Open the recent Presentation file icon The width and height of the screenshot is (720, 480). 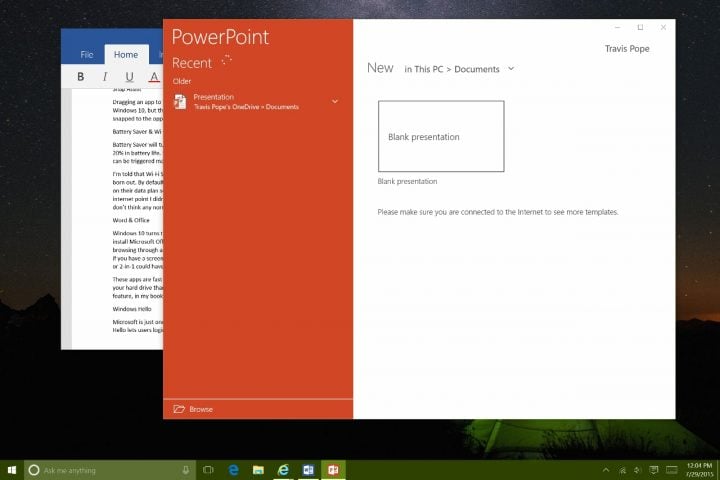pos(180,102)
